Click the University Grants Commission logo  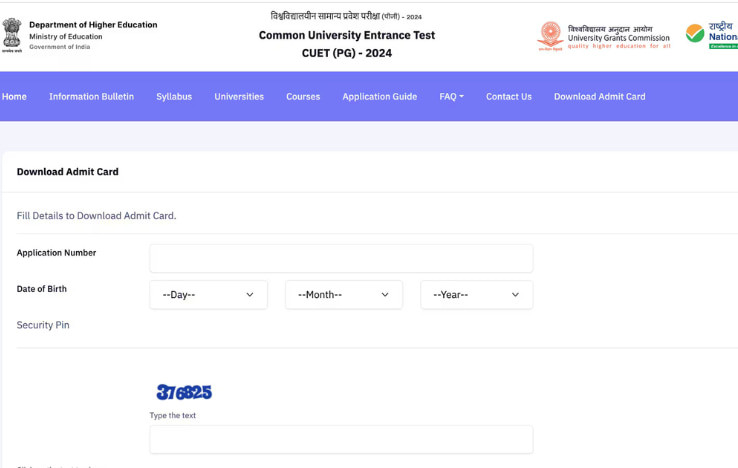(604, 36)
